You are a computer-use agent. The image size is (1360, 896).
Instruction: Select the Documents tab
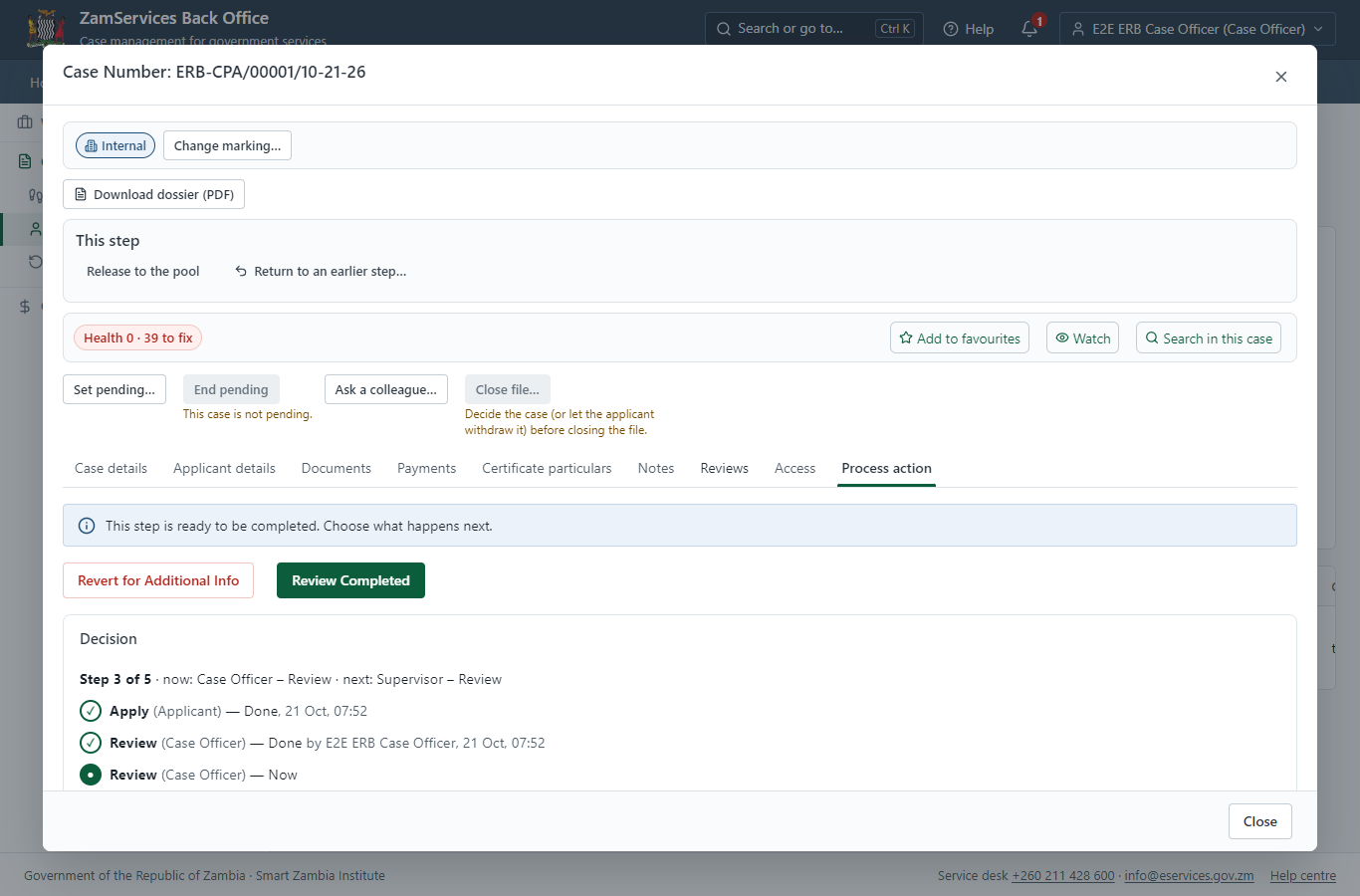pos(337,468)
